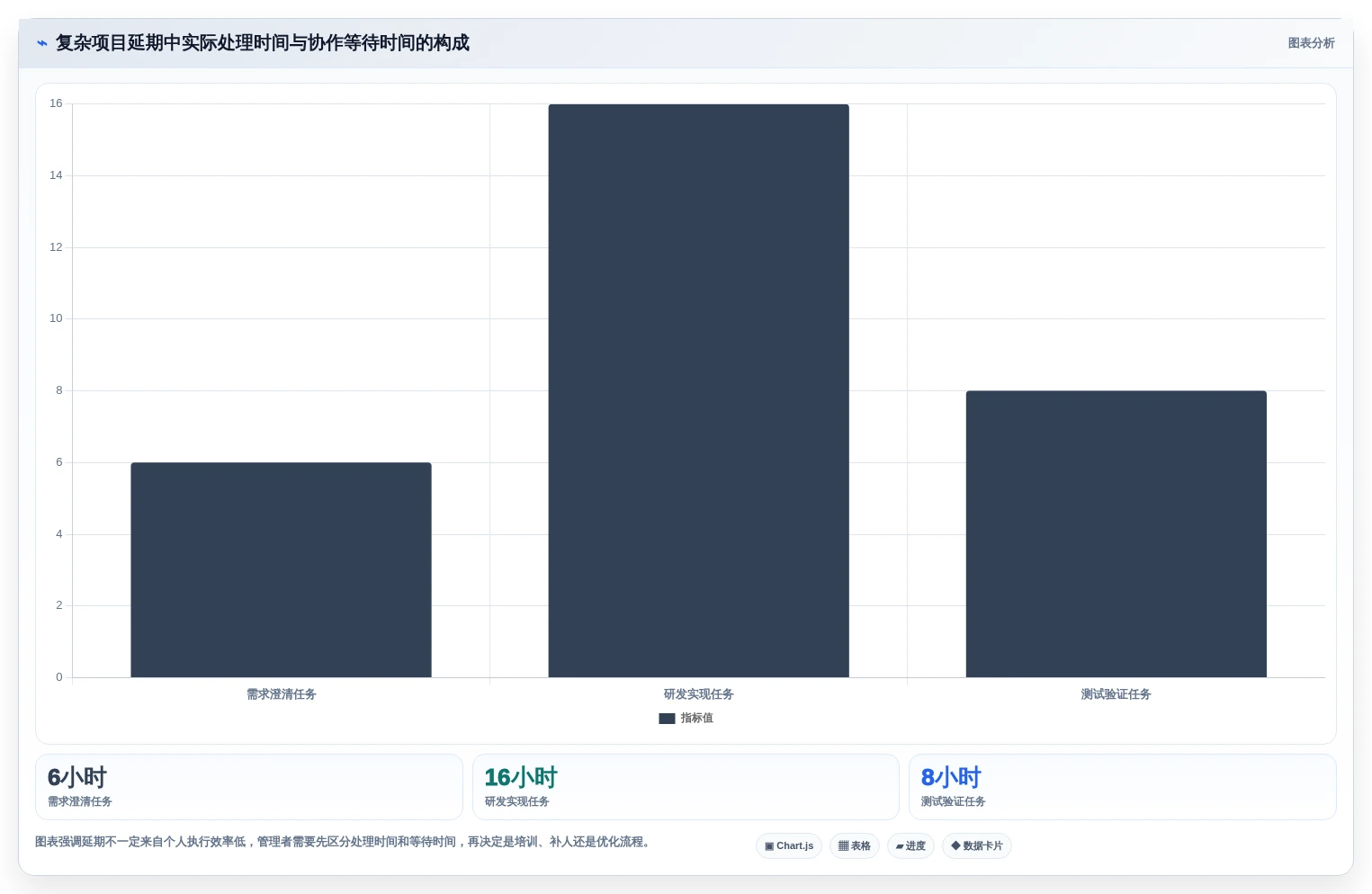Click the y-axis value 16
Image resolution: width=1372 pixels, height=894 pixels.
(56, 103)
